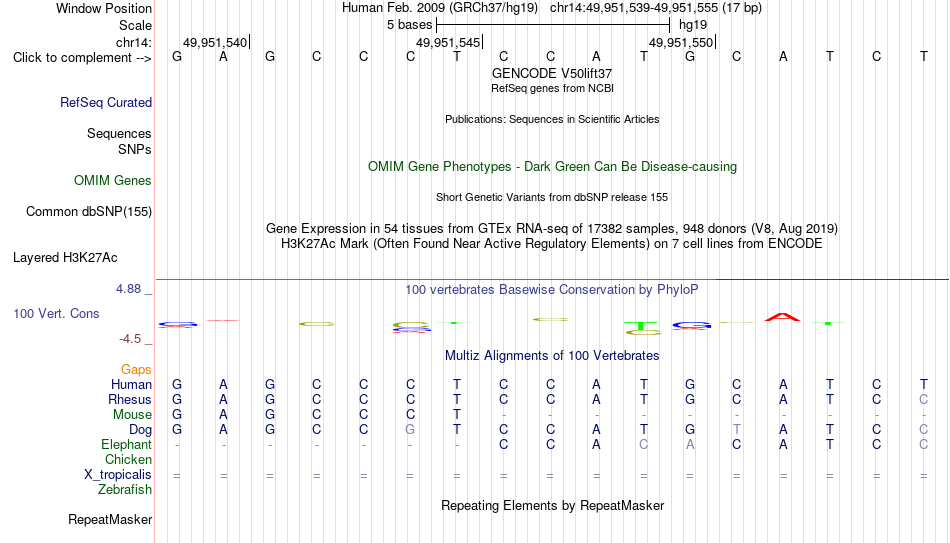
Task: Click the chr14:49,951,539-49,951,555 position text
Action: 656,8
